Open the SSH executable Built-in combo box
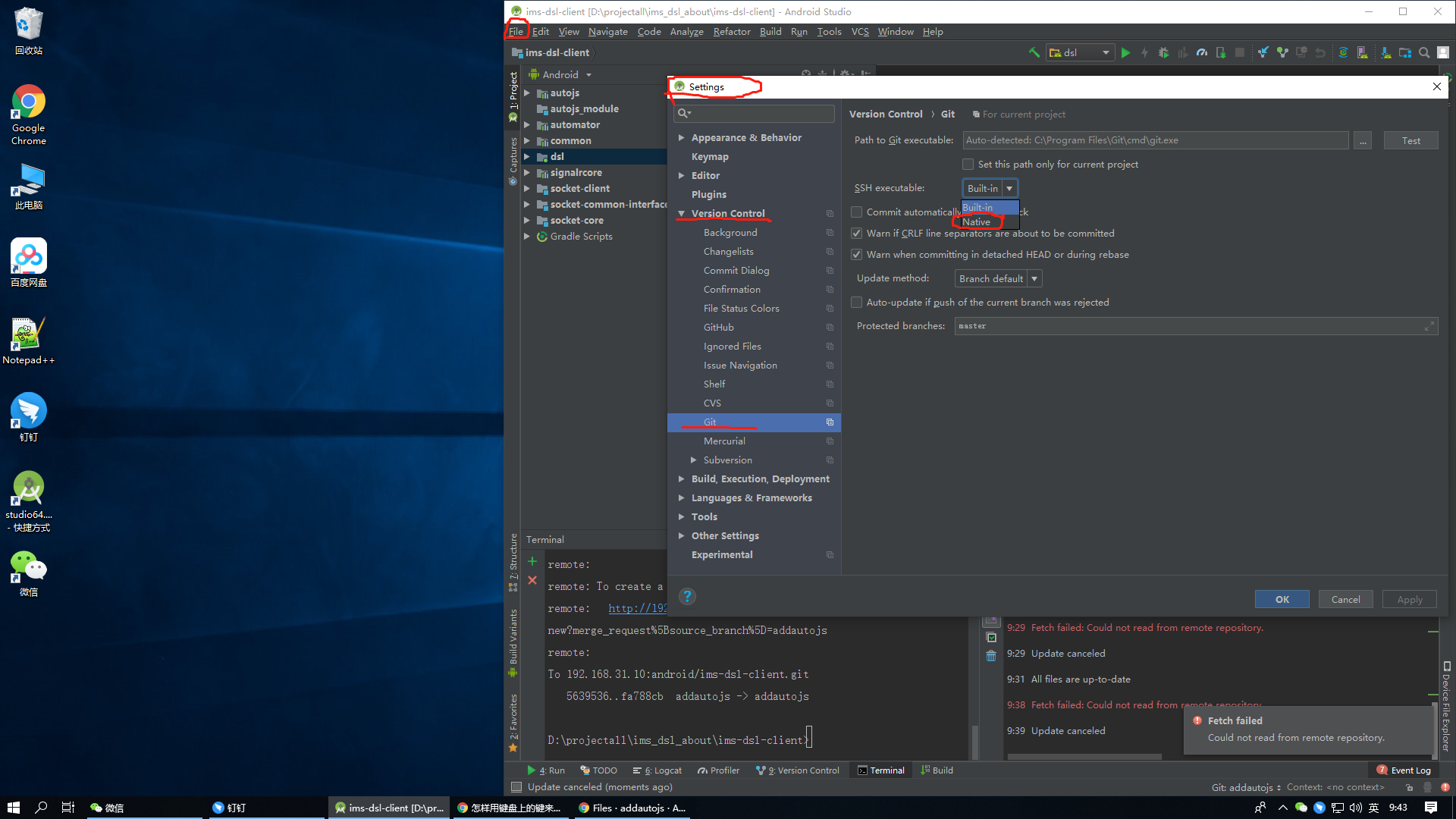The image size is (1456, 819). point(990,188)
